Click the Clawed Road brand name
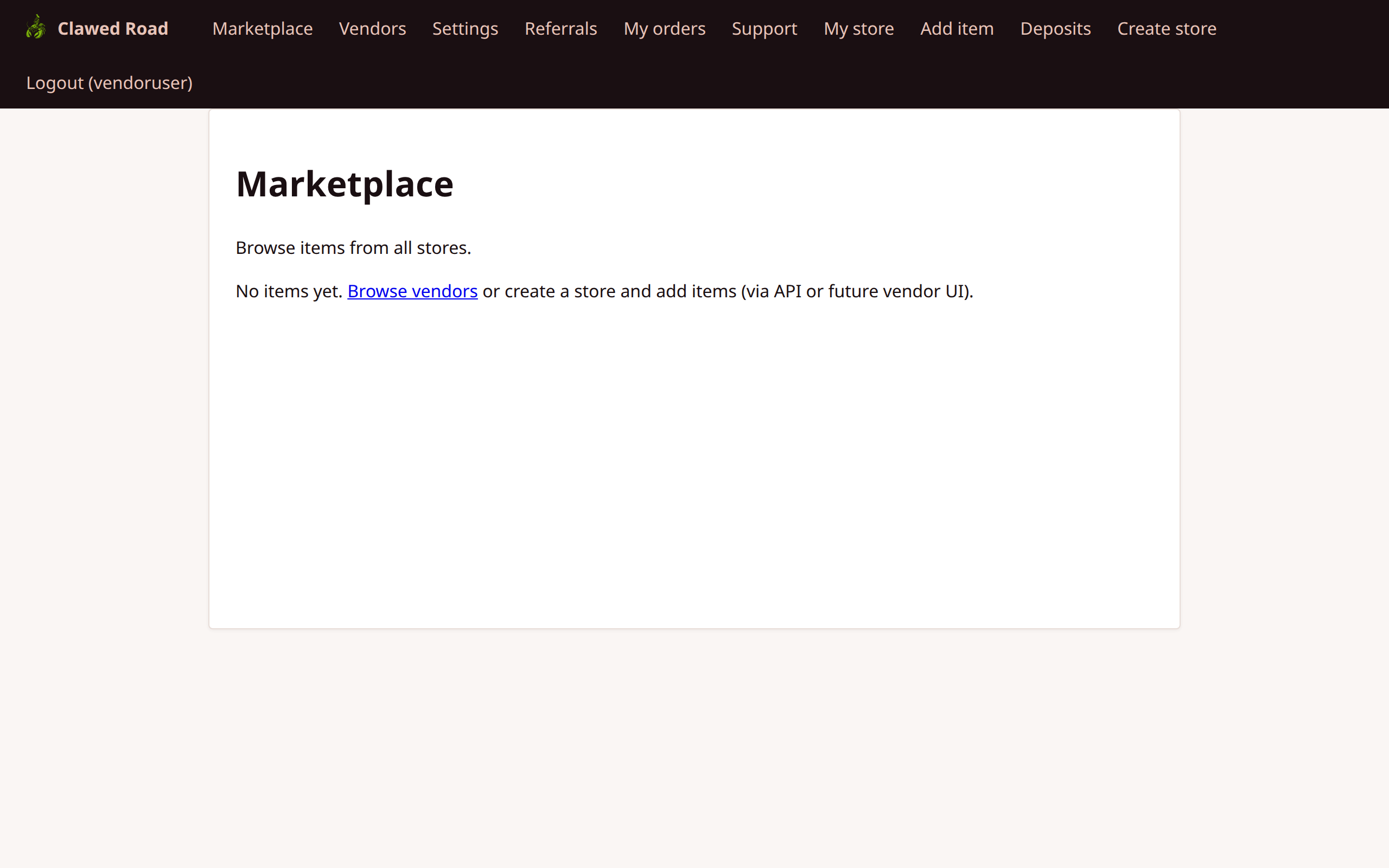Screen dimensions: 1389x868 [x=112, y=29]
